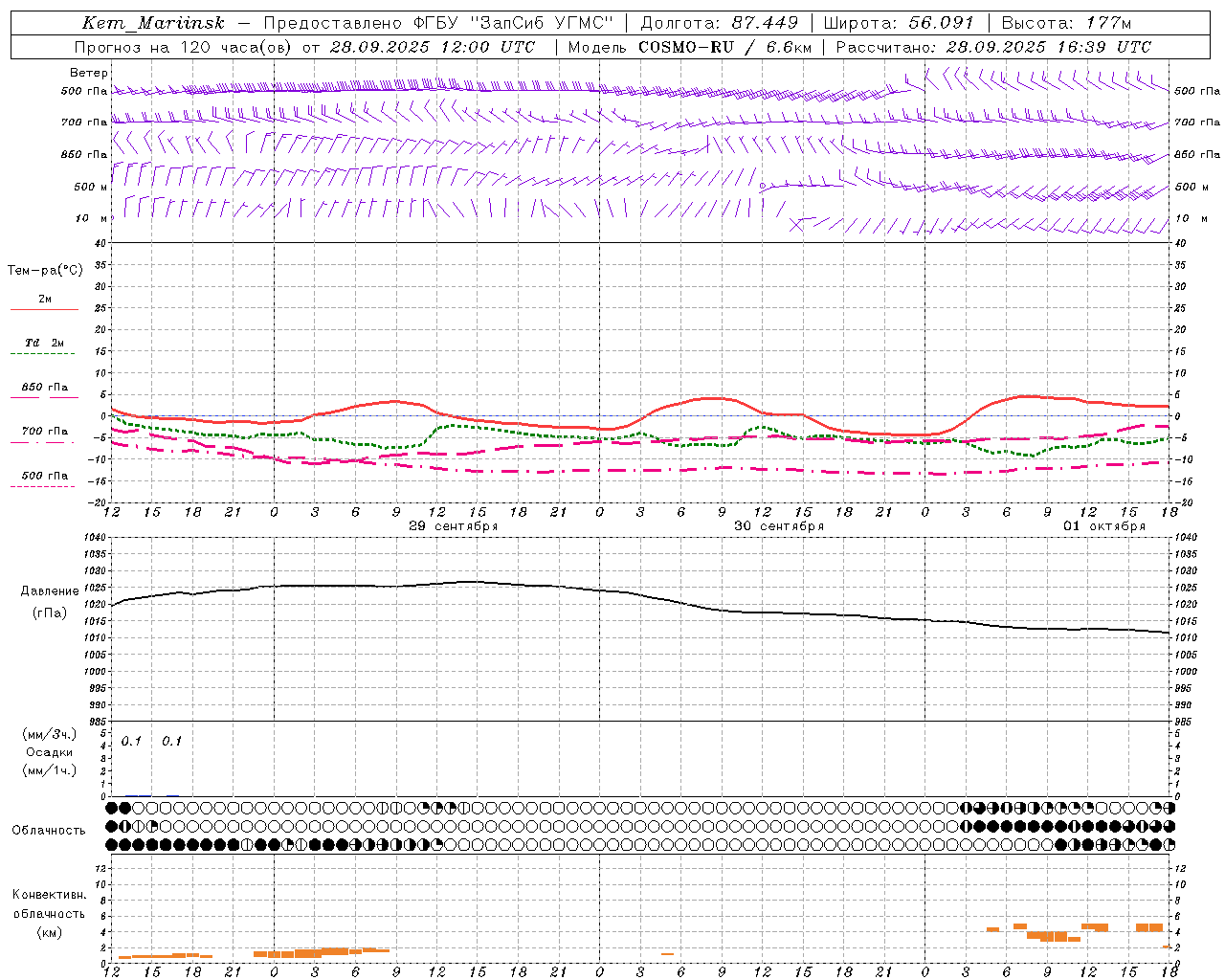Image resolution: width=1225 pixels, height=980 pixels.
Task: Click the '850 гПа' entry in temperature legend
Action: click(x=45, y=388)
